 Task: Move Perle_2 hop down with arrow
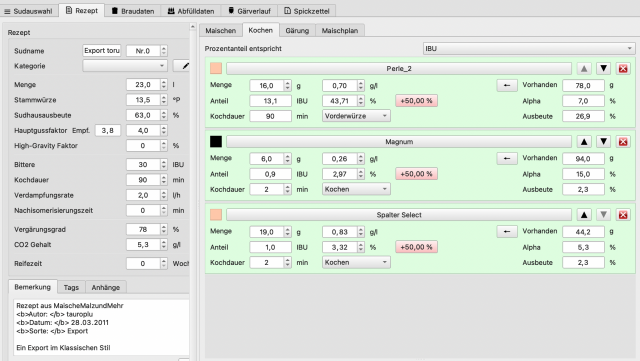coord(603,69)
